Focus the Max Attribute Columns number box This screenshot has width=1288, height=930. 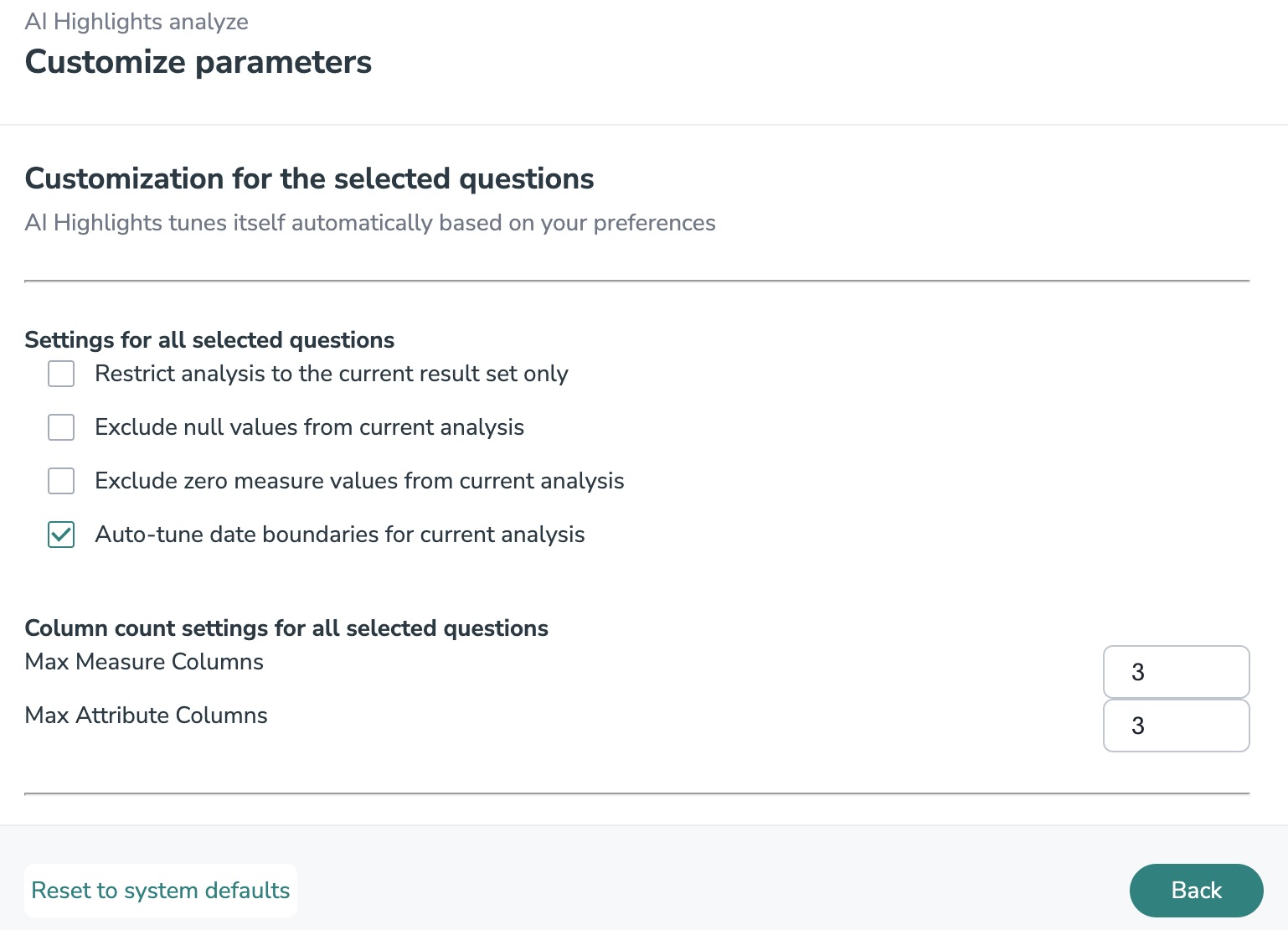tap(1176, 726)
